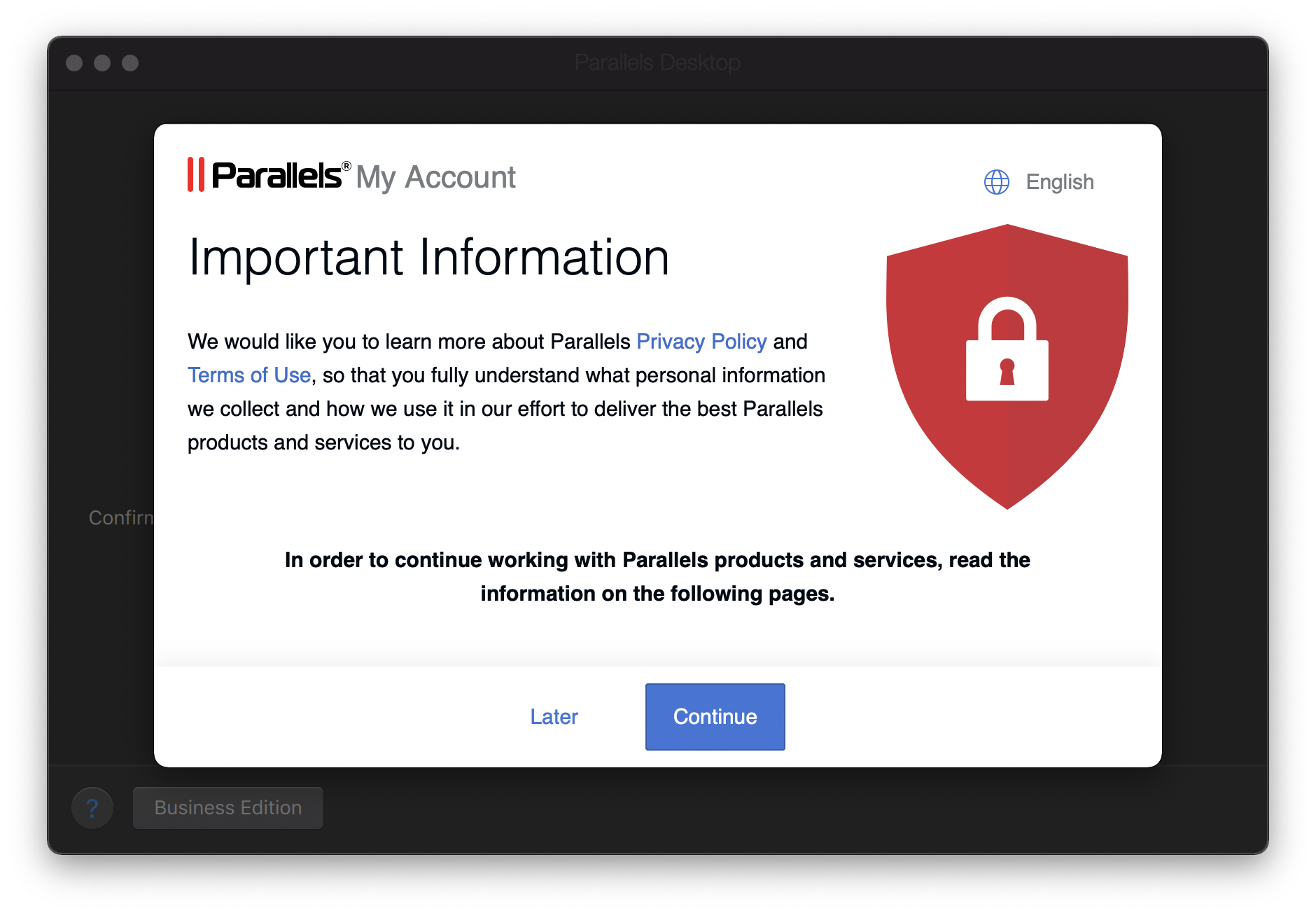The image size is (1316, 913).
Task: Click the red Parallels double-bar logo
Action: [x=196, y=174]
